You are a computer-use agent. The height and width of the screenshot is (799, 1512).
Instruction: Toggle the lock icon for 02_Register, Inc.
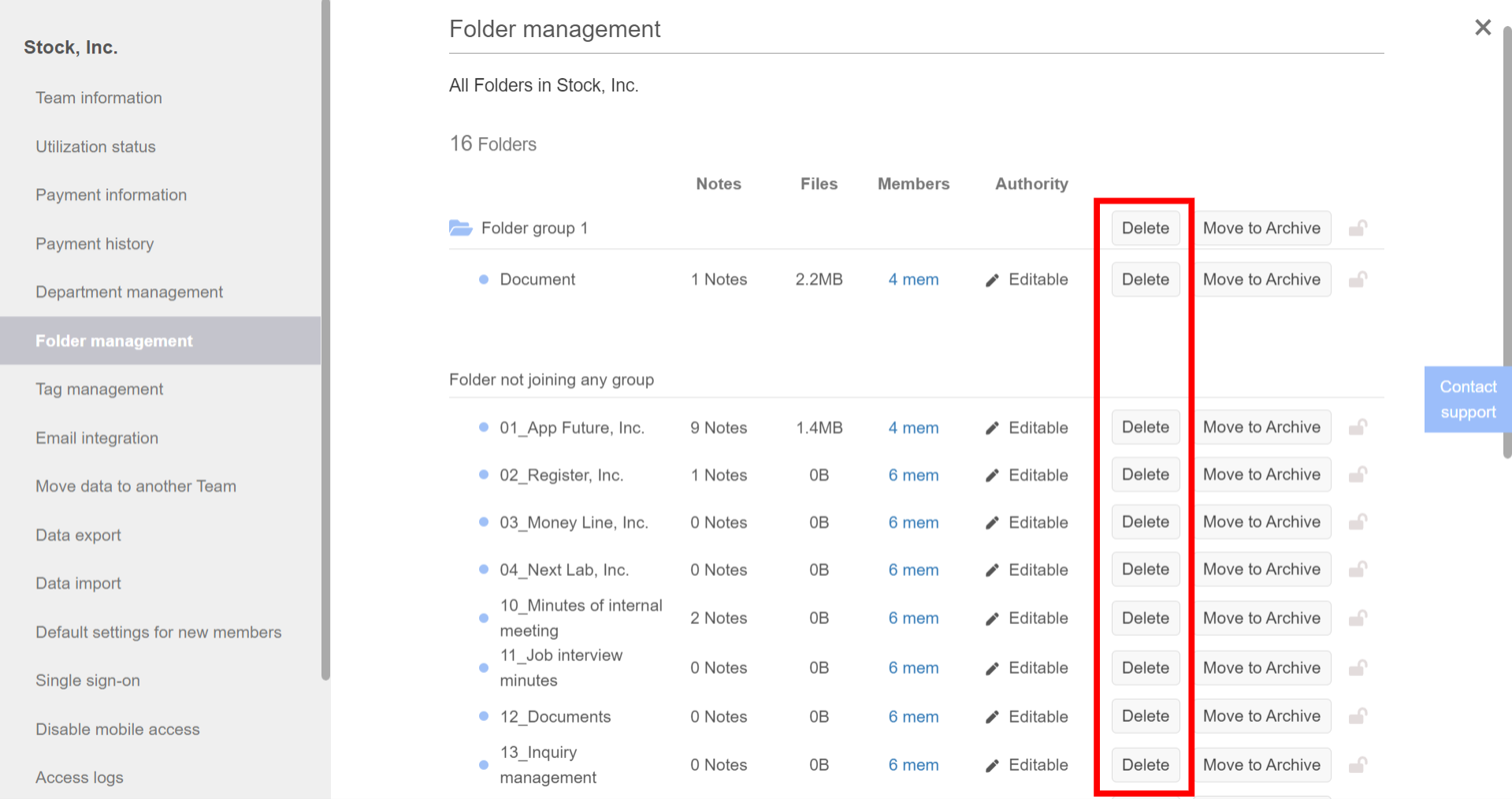1358,474
